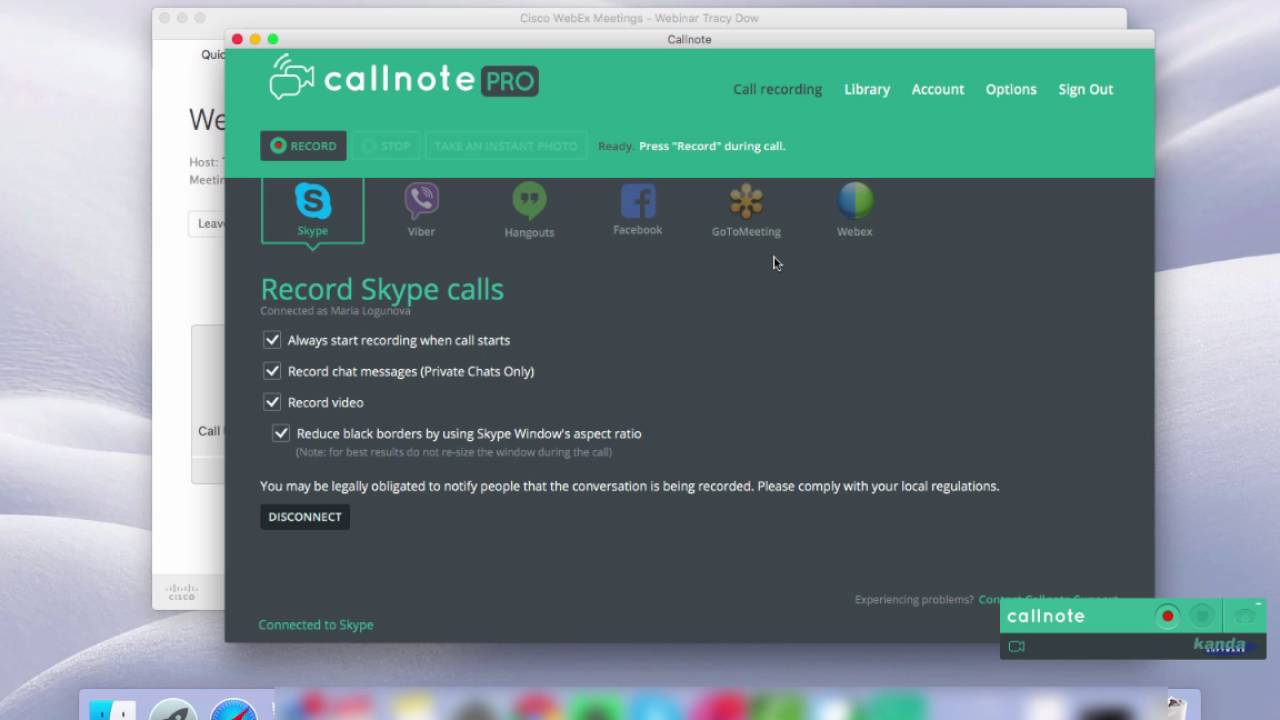Open Safari from the Dock
1280x720 pixels.
tap(233, 709)
